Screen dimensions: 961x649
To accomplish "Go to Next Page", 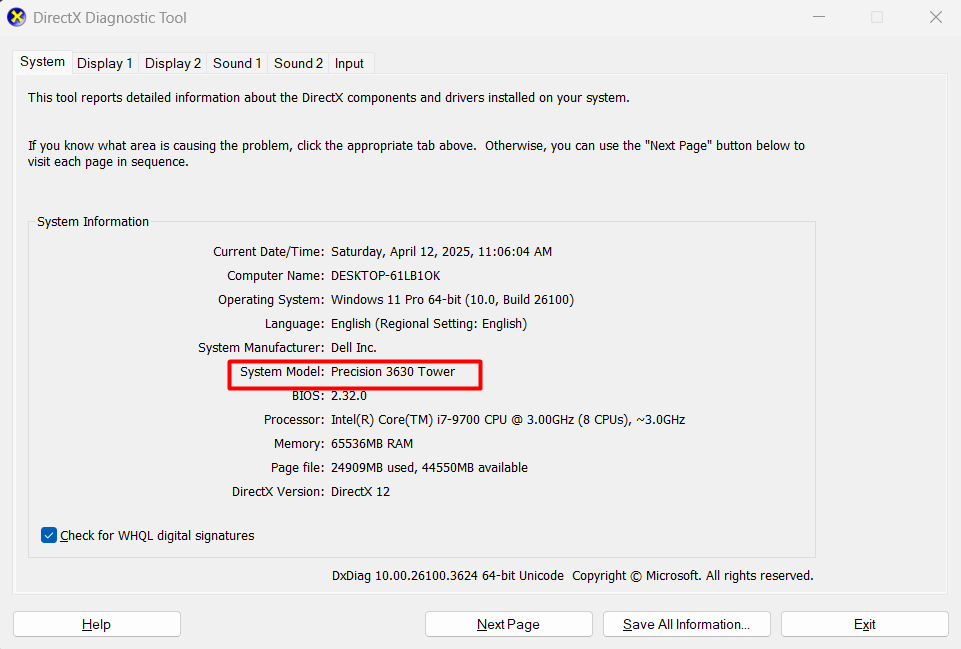I will tap(509, 624).
